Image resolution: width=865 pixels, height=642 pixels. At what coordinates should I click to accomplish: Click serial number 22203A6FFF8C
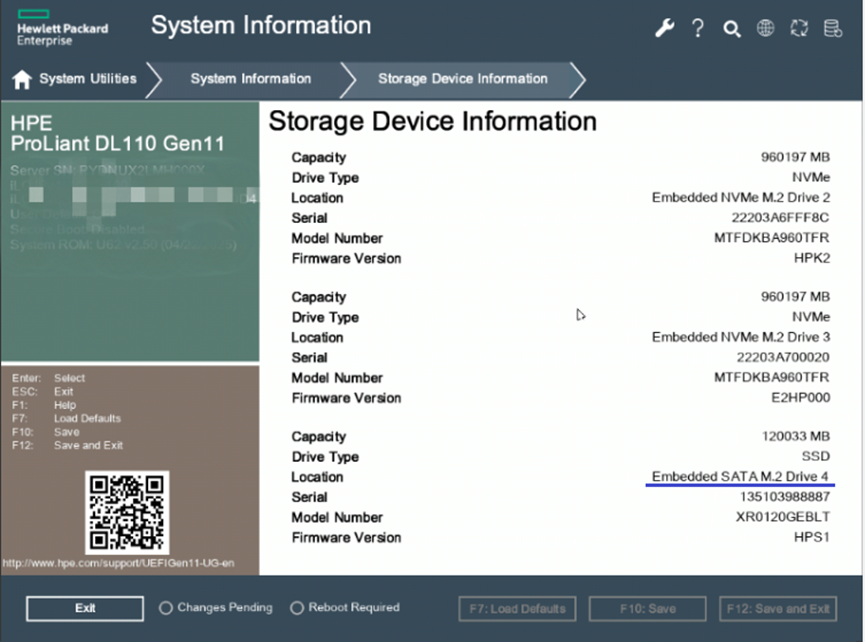click(x=780, y=218)
